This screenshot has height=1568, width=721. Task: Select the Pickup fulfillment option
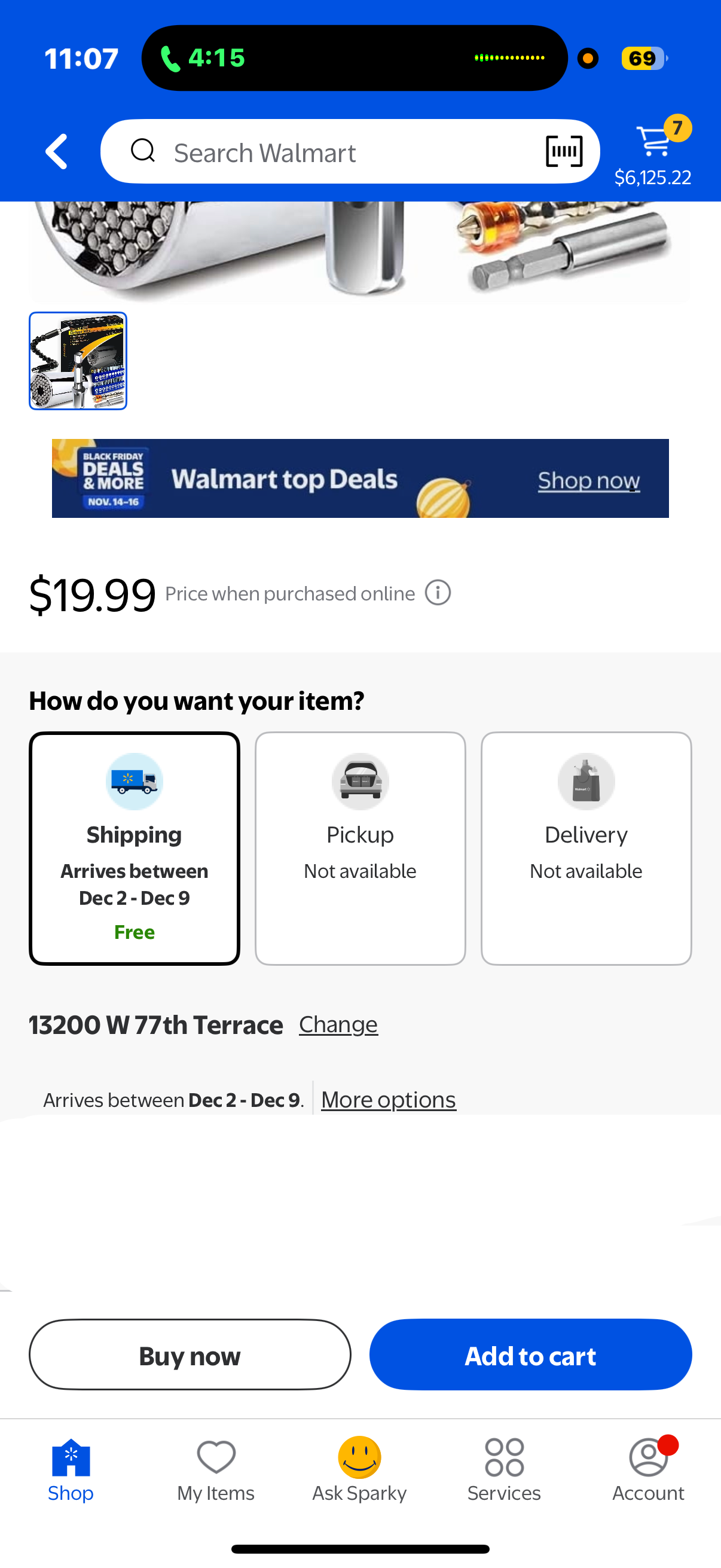(360, 848)
